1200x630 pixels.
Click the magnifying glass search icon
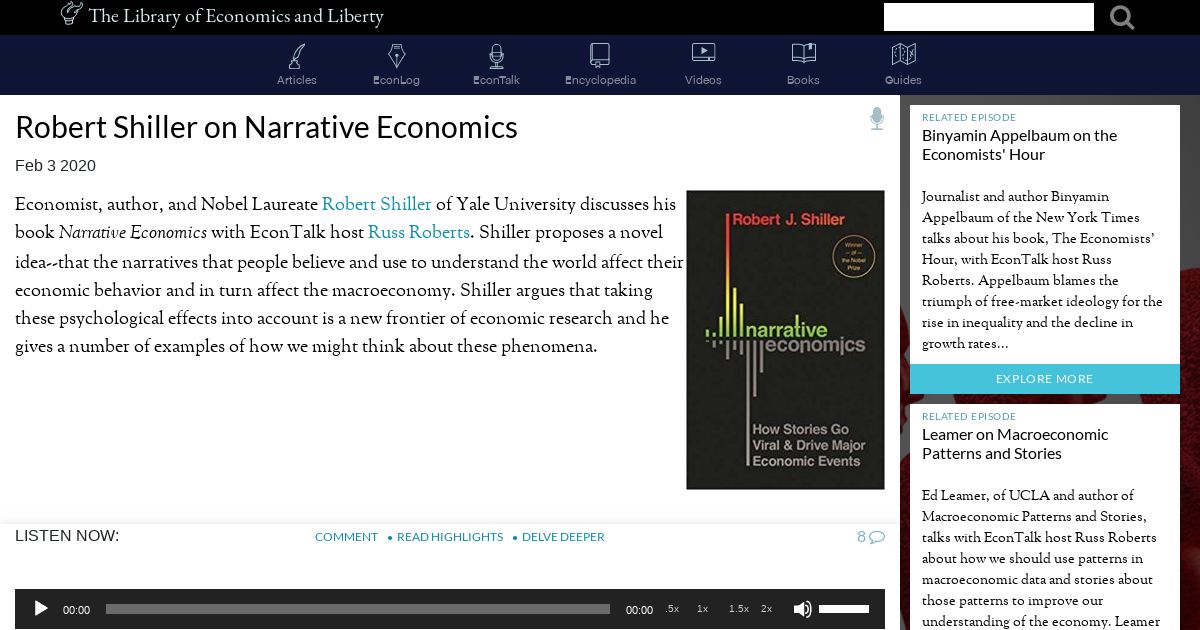pos(1122,17)
